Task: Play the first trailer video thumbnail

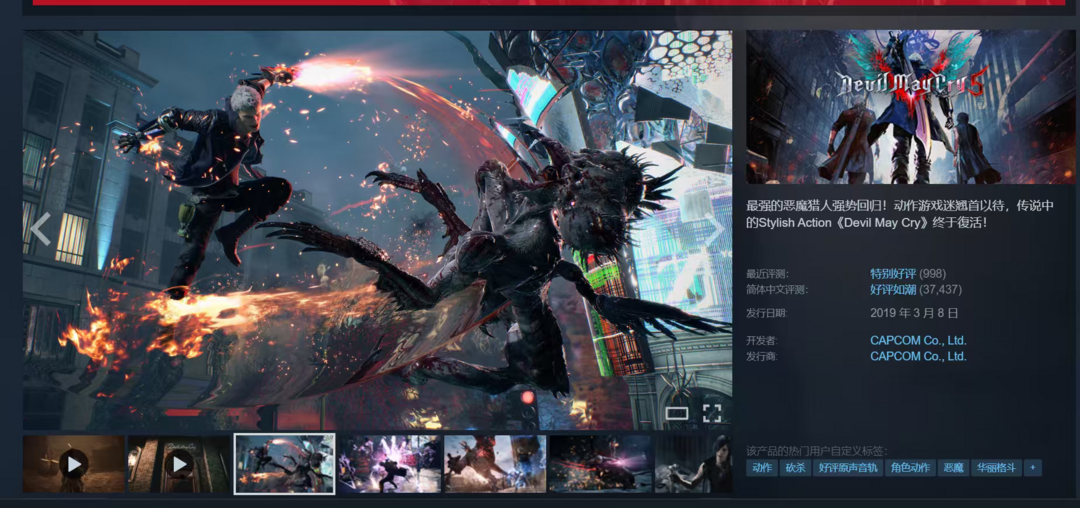Action: click(x=74, y=464)
